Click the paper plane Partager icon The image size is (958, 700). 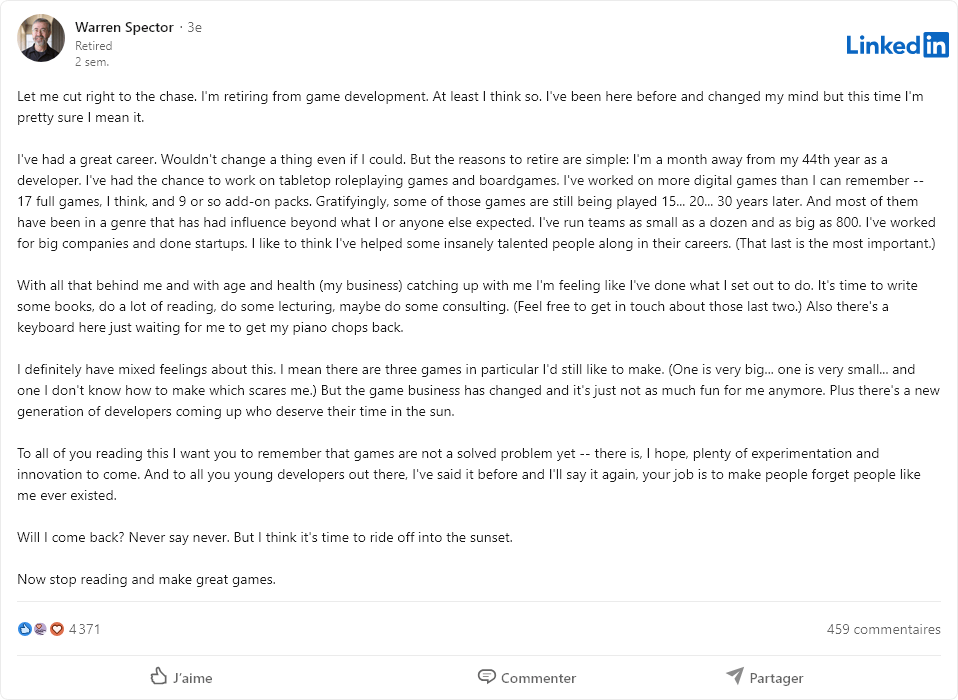click(x=735, y=676)
